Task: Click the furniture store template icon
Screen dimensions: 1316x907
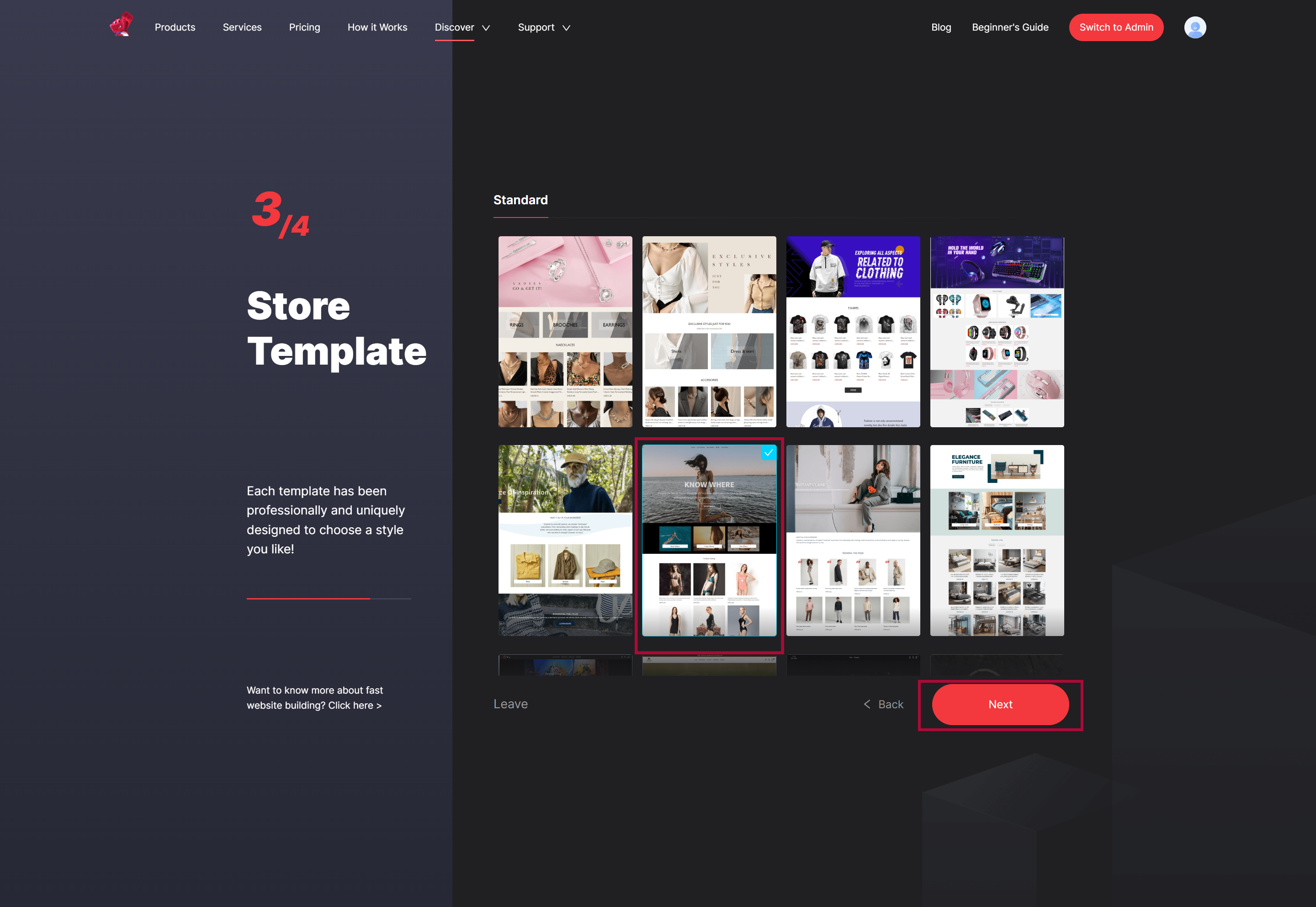Action: [x=996, y=540]
